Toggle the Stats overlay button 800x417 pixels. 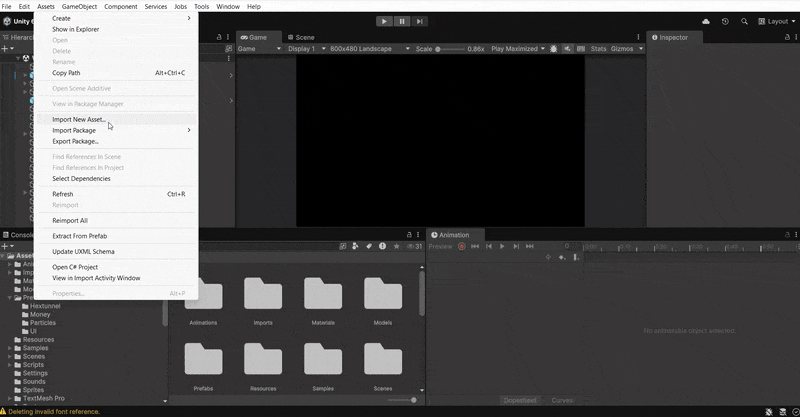pos(598,48)
